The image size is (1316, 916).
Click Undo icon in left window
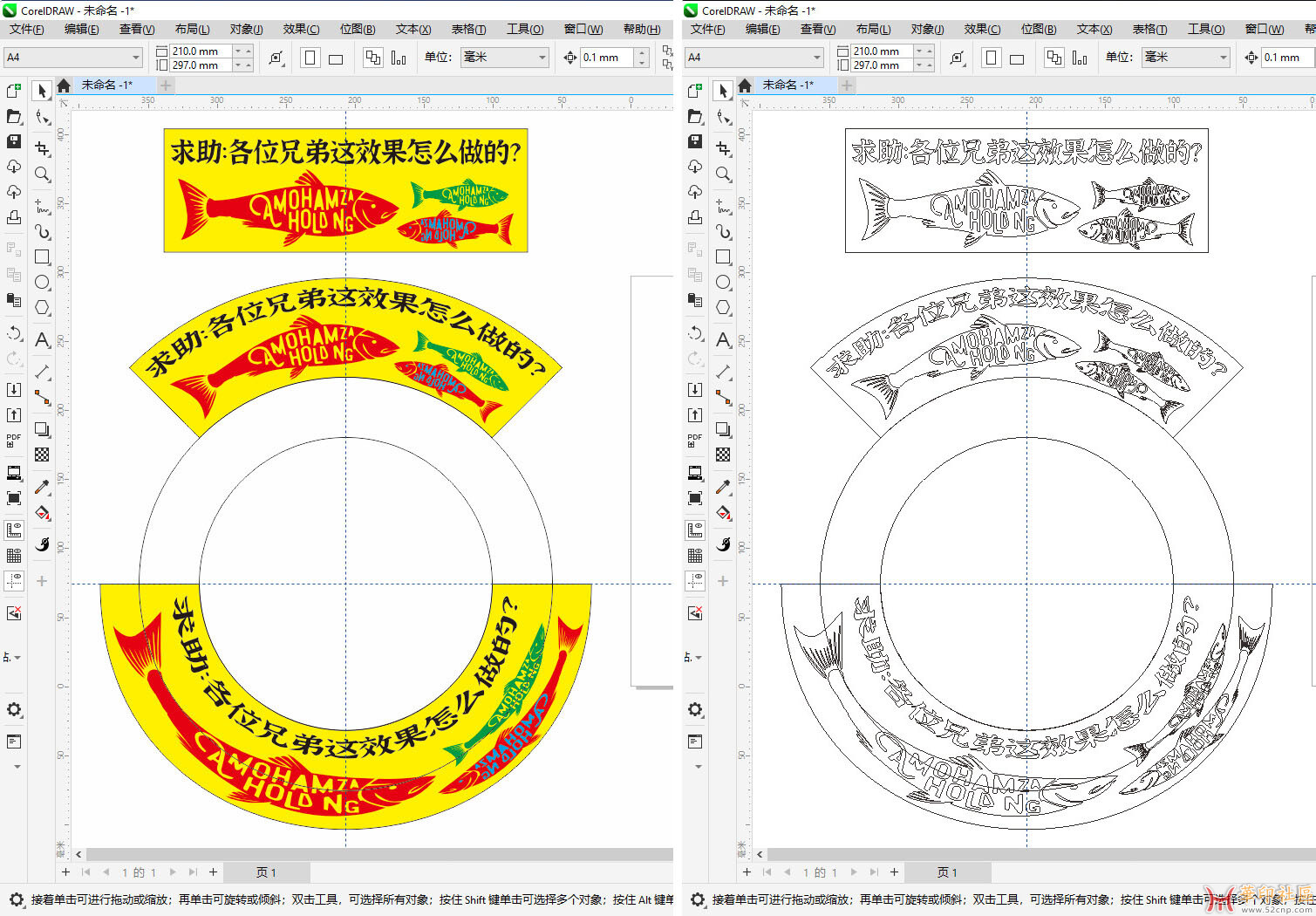point(14,333)
